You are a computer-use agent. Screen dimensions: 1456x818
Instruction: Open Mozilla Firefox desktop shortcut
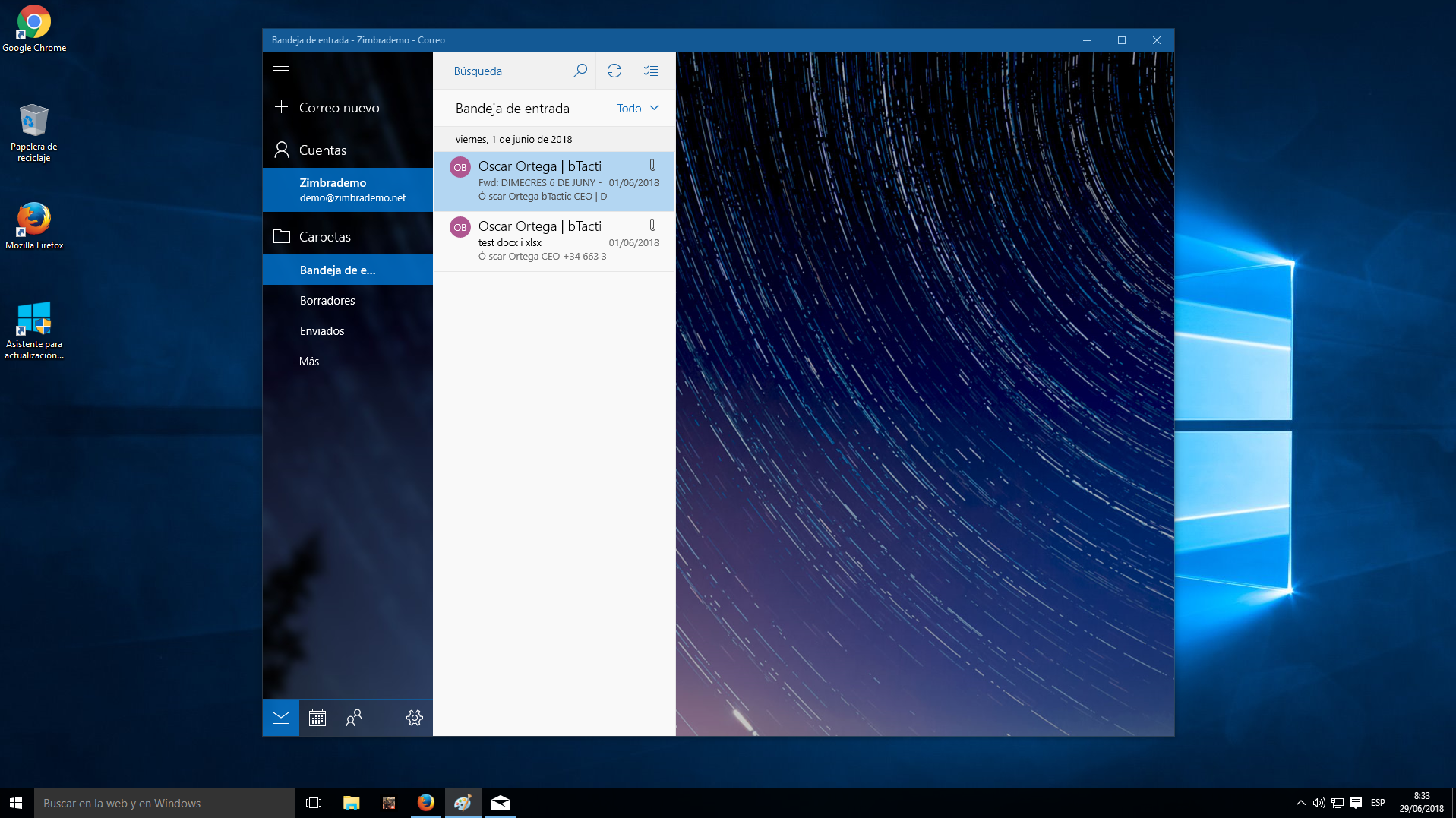34,226
